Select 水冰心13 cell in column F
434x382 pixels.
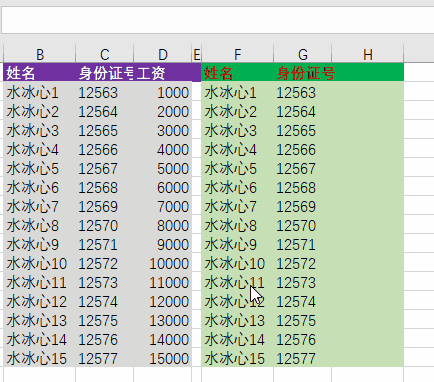pyautogui.click(x=237, y=320)
